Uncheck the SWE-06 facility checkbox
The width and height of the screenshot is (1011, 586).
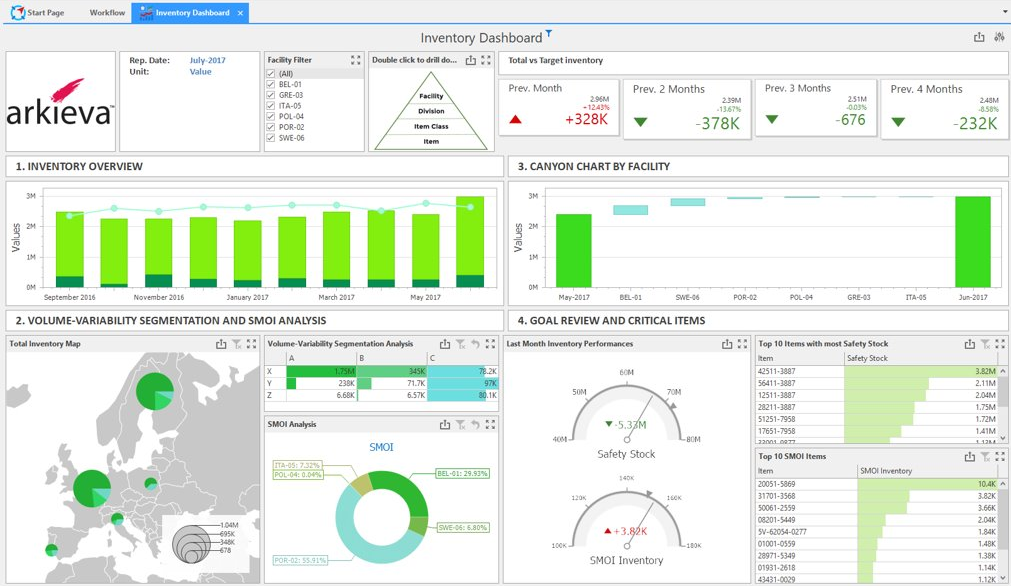(271, 138)
